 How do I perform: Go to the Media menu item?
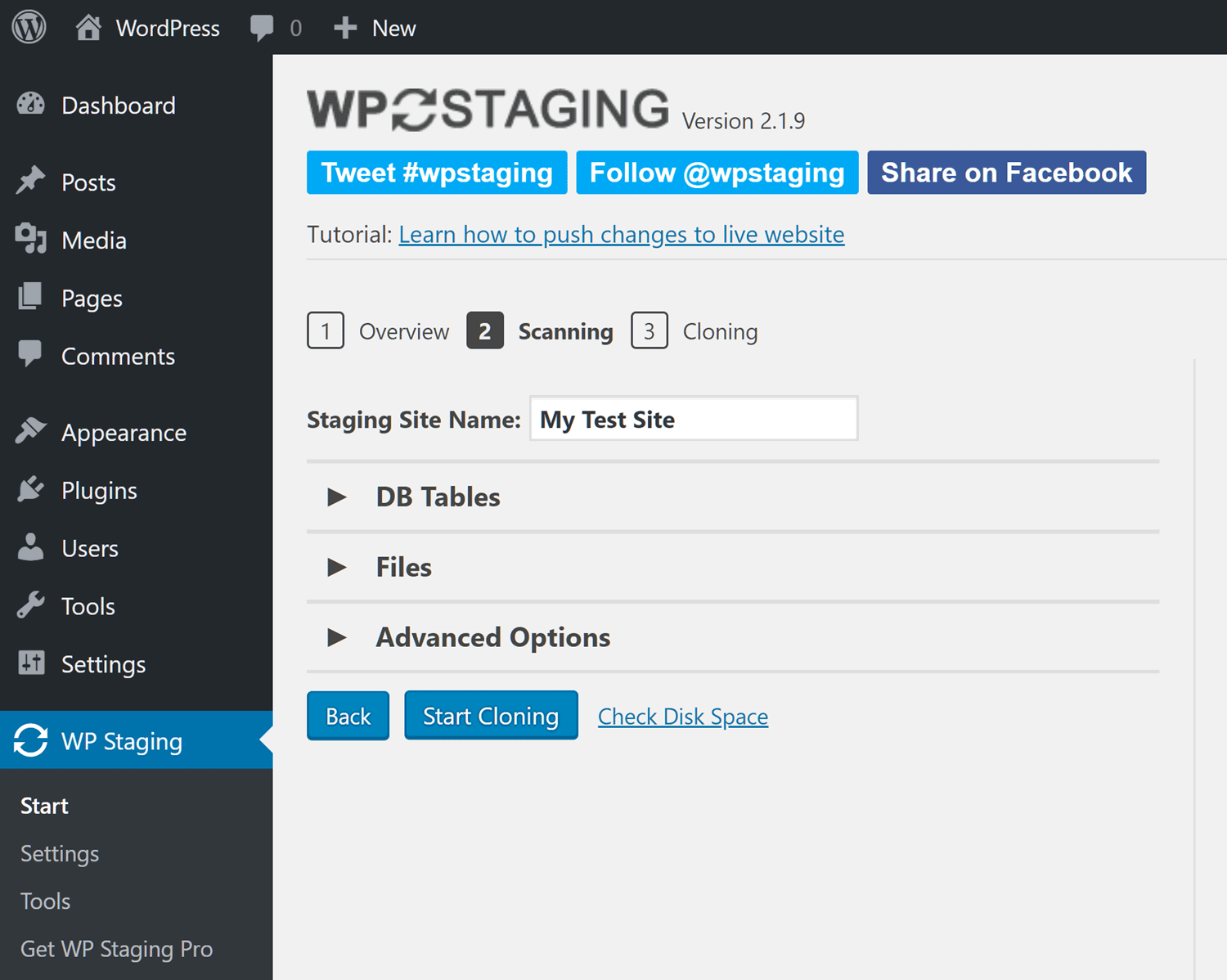click(x=94, y=241)
